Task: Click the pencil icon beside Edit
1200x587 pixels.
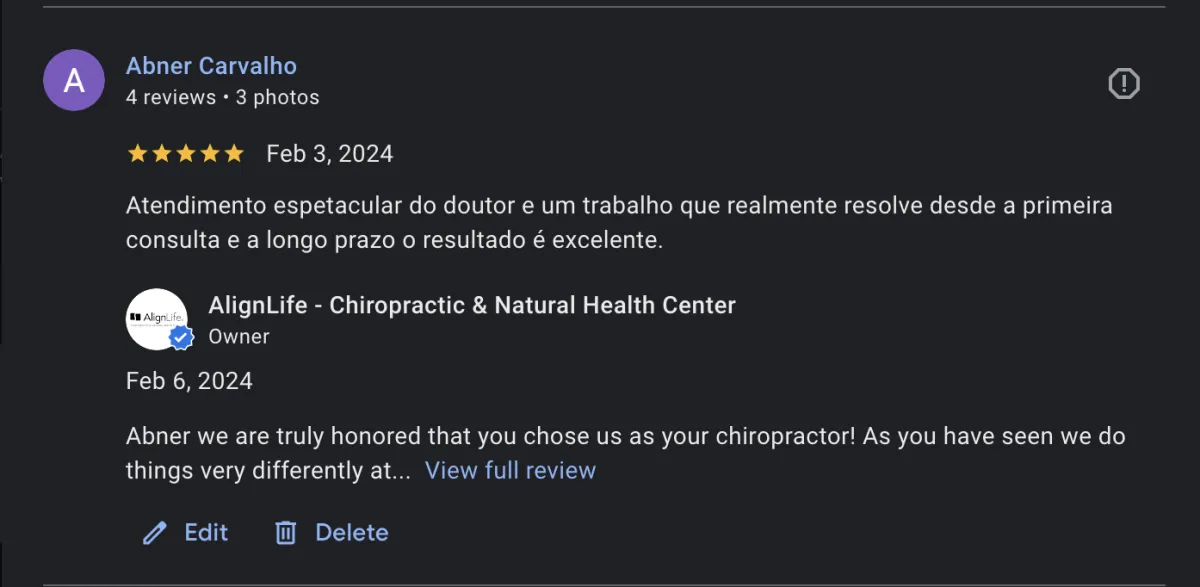Action: click(155, 533)
